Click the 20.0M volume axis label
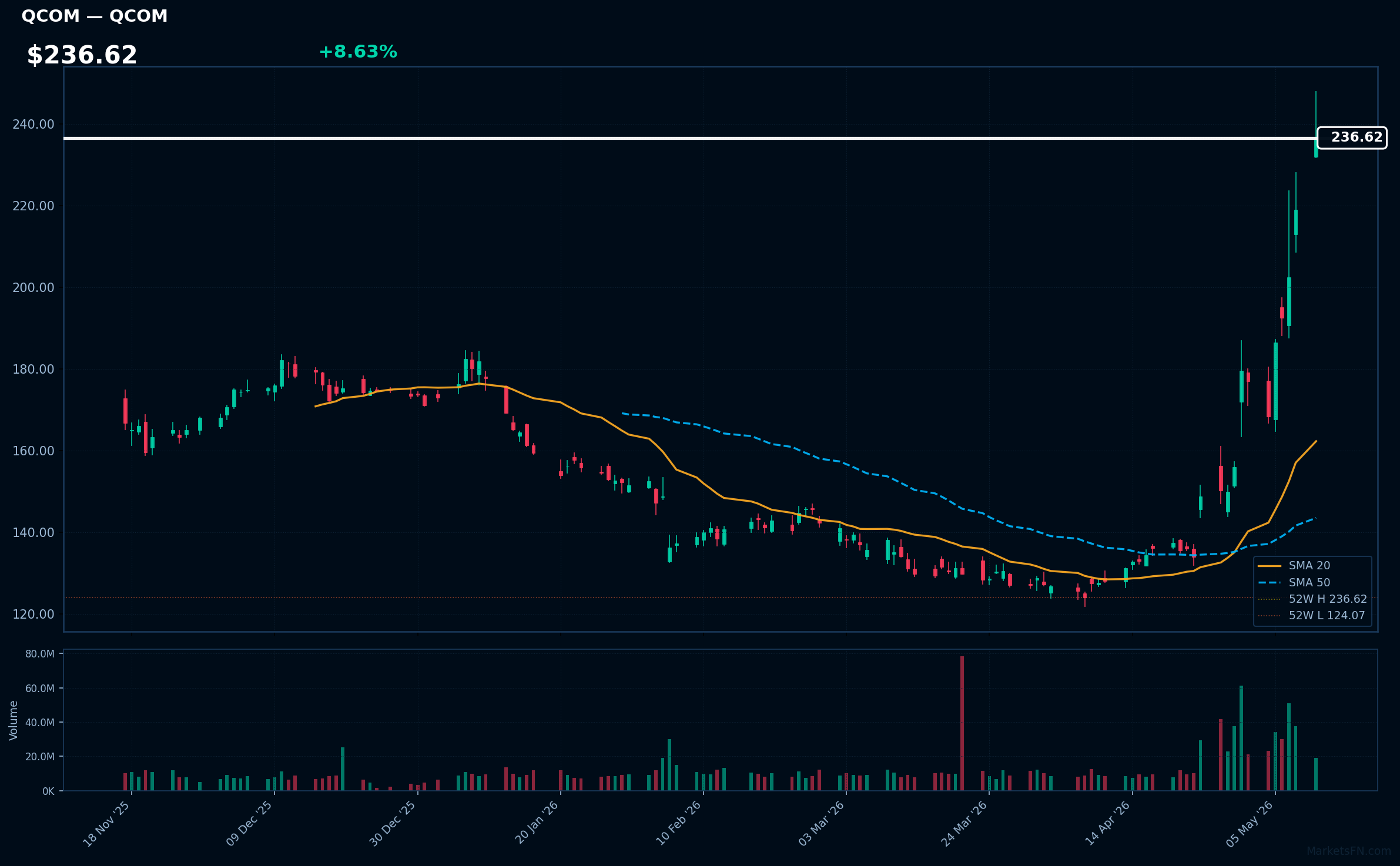 (40, 756)
